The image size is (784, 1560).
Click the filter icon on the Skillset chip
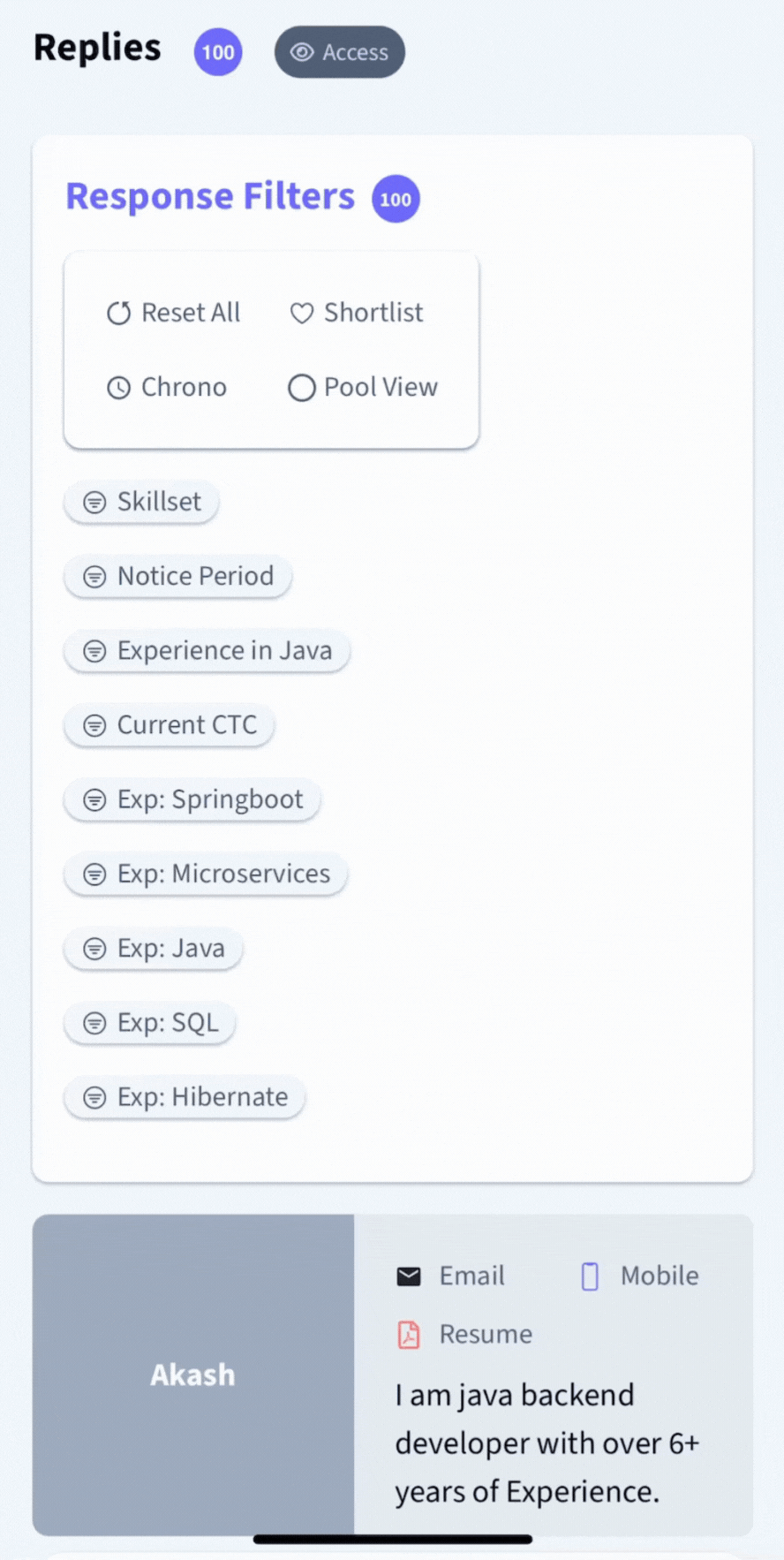click(x=94, y=502)
